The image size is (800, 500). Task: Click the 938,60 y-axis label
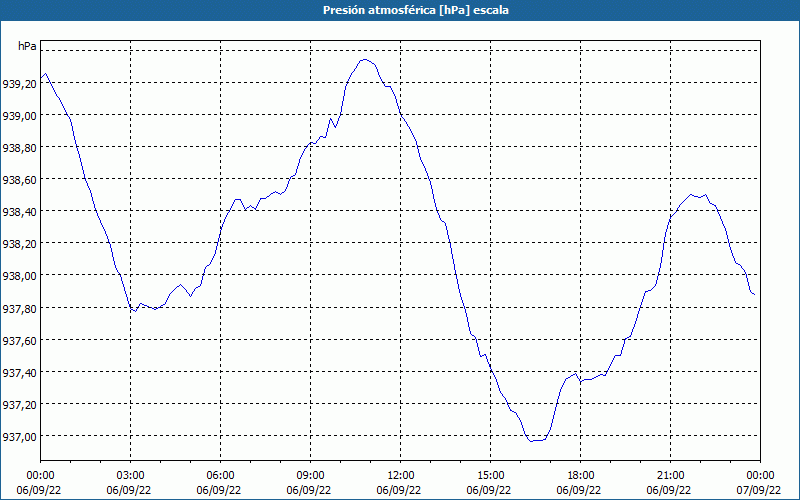tap(20, 181)
